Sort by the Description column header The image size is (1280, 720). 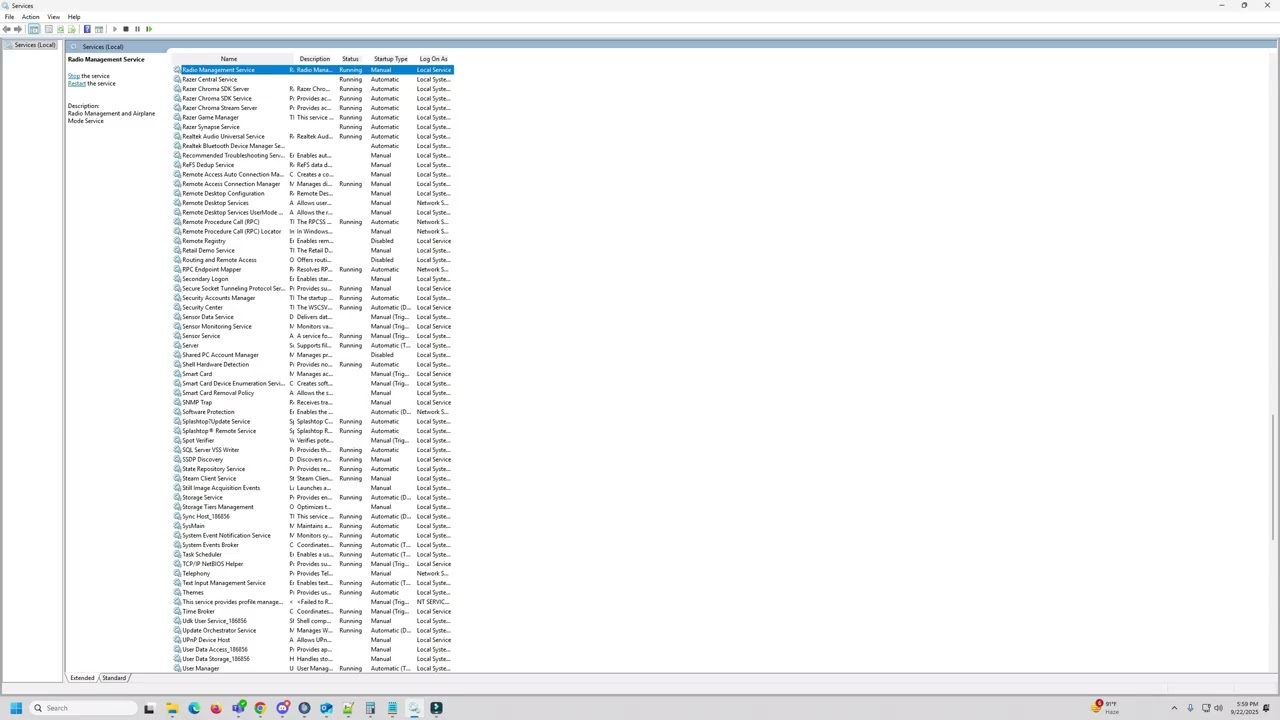[314, 59]
